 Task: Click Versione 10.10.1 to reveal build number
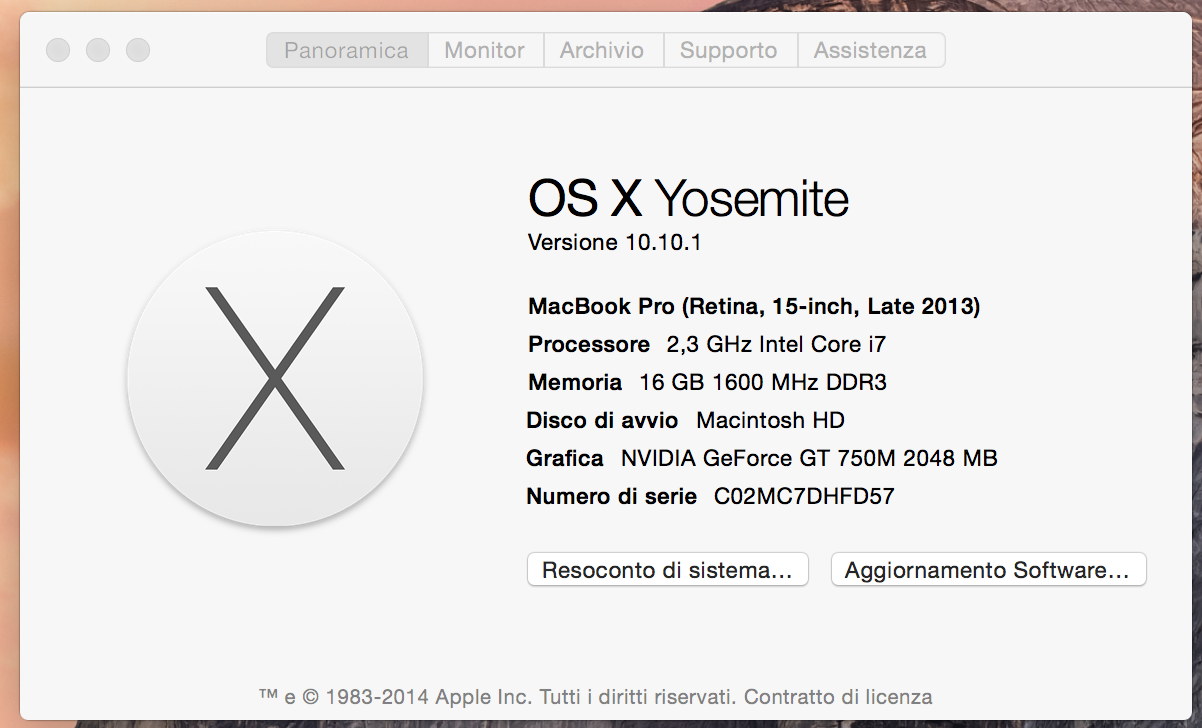614,242
